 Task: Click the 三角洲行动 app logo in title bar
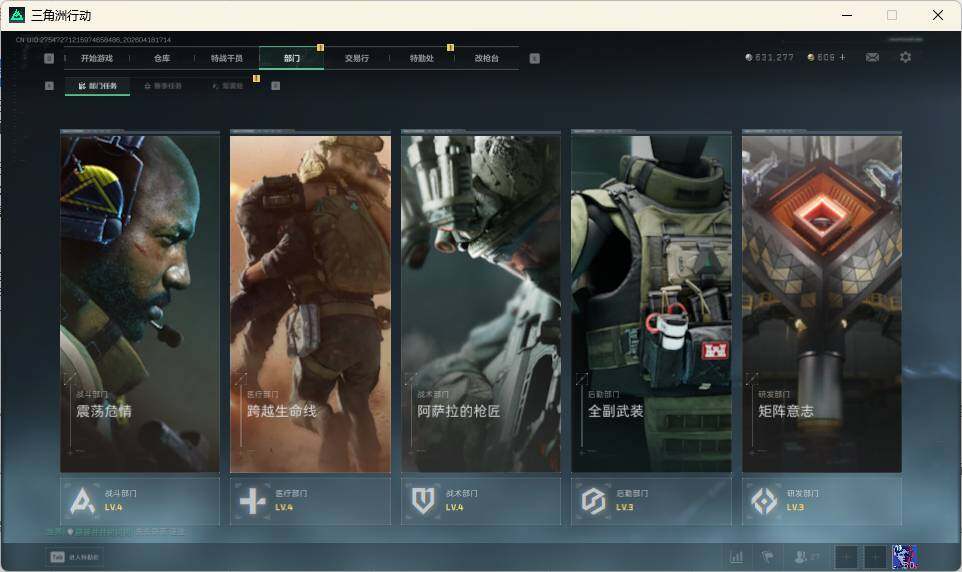17,15
